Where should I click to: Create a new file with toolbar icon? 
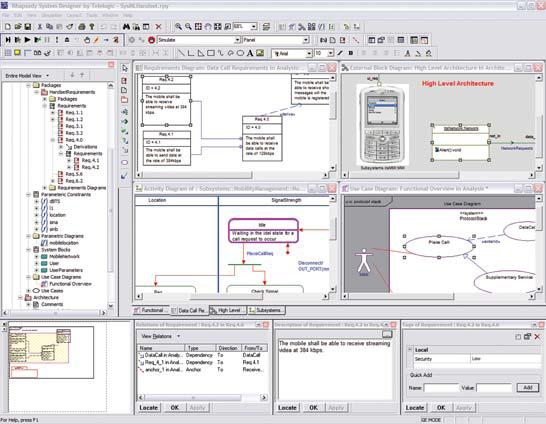8,26
